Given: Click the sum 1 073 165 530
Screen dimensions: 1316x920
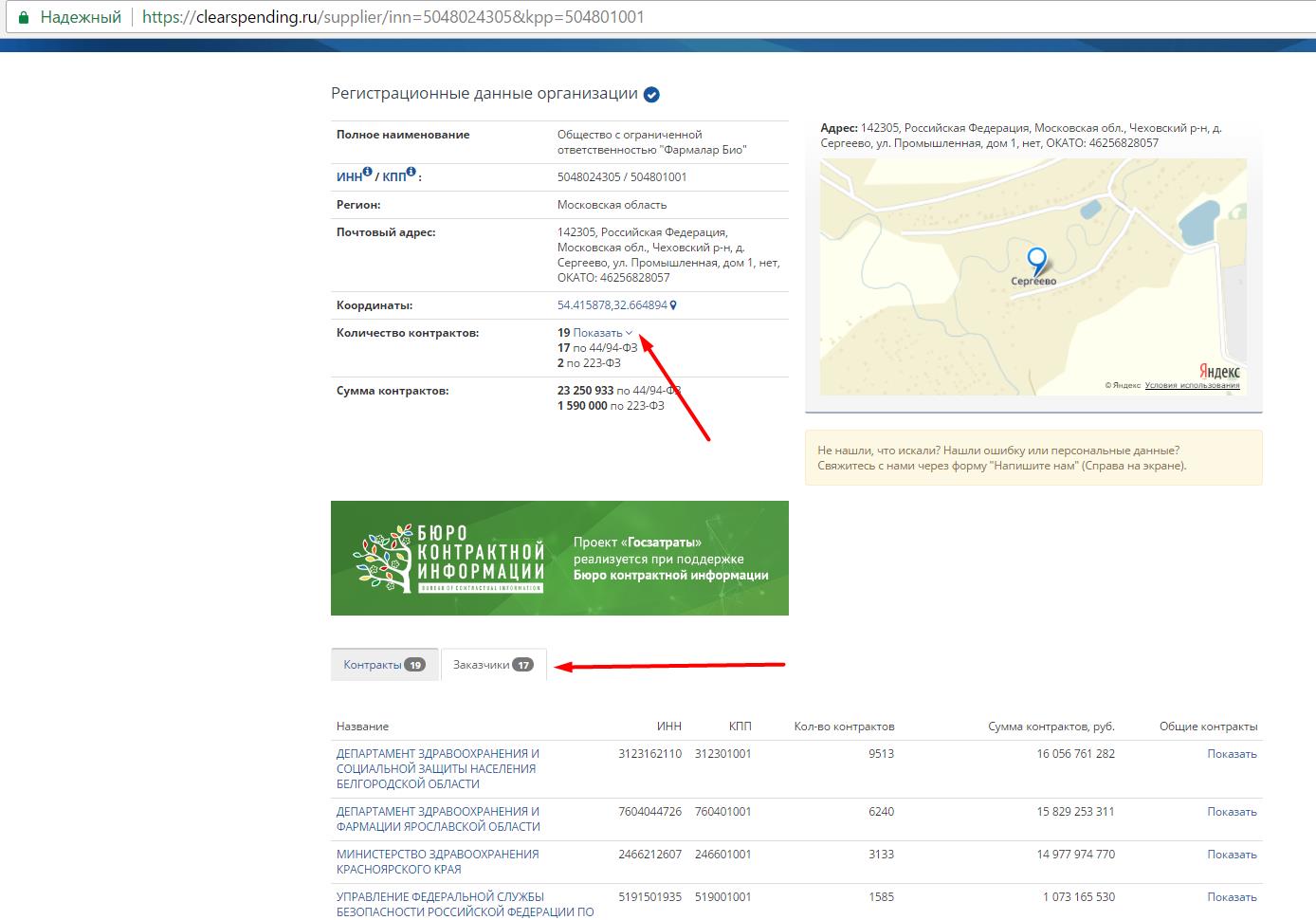Looking at the screenshot, I should (1079, 897).
